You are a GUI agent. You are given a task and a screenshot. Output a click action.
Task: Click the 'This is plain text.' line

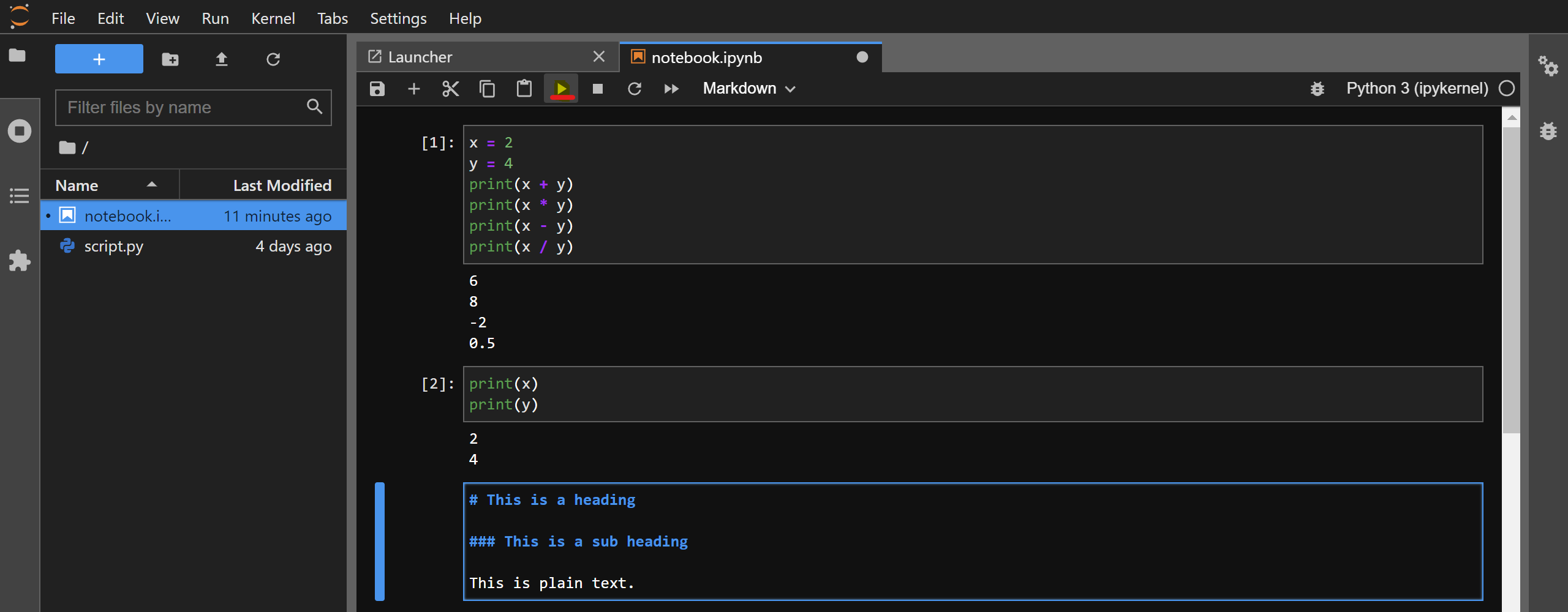tap(551, 583)
